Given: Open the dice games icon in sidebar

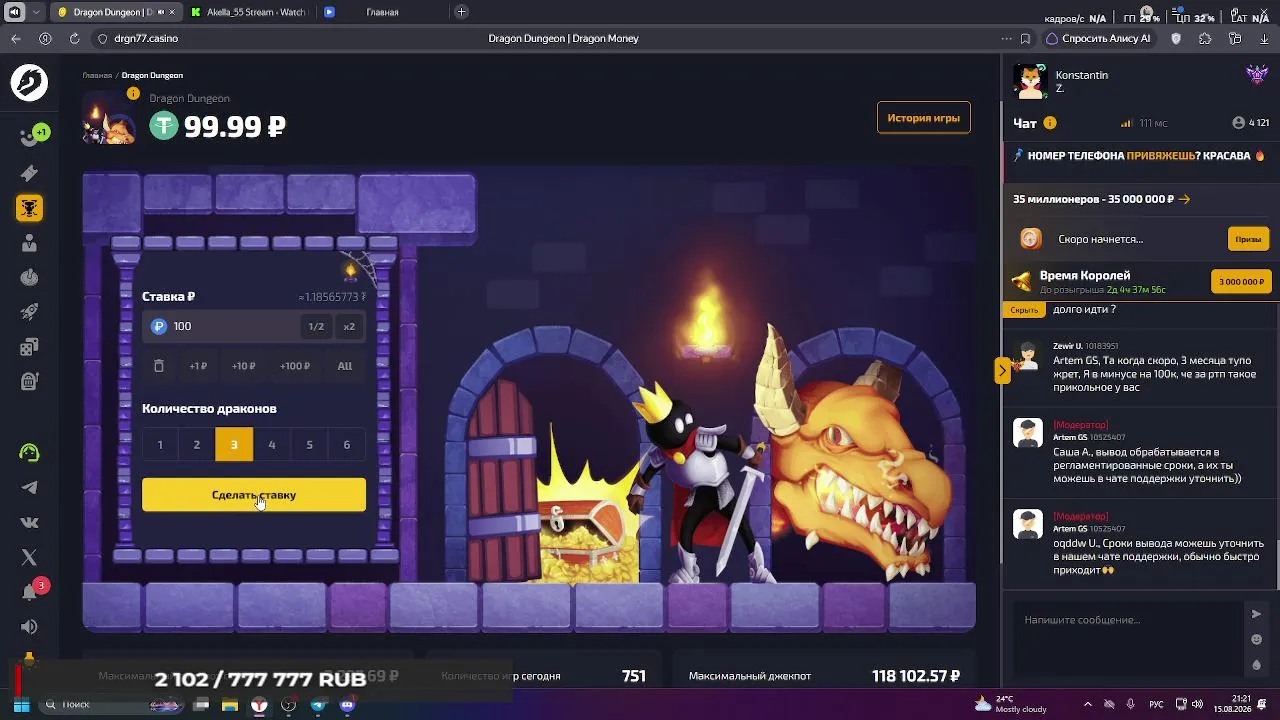Looking at the screenshot, I should (29, 347).
